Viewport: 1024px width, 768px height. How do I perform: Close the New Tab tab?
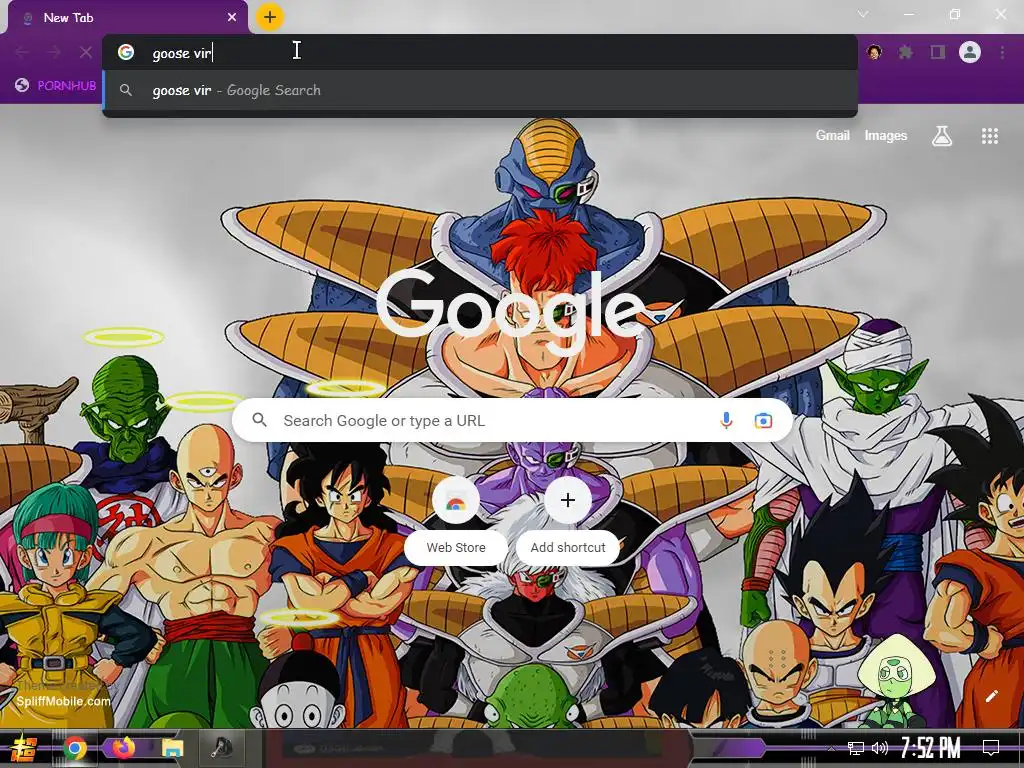coord(232,18)
